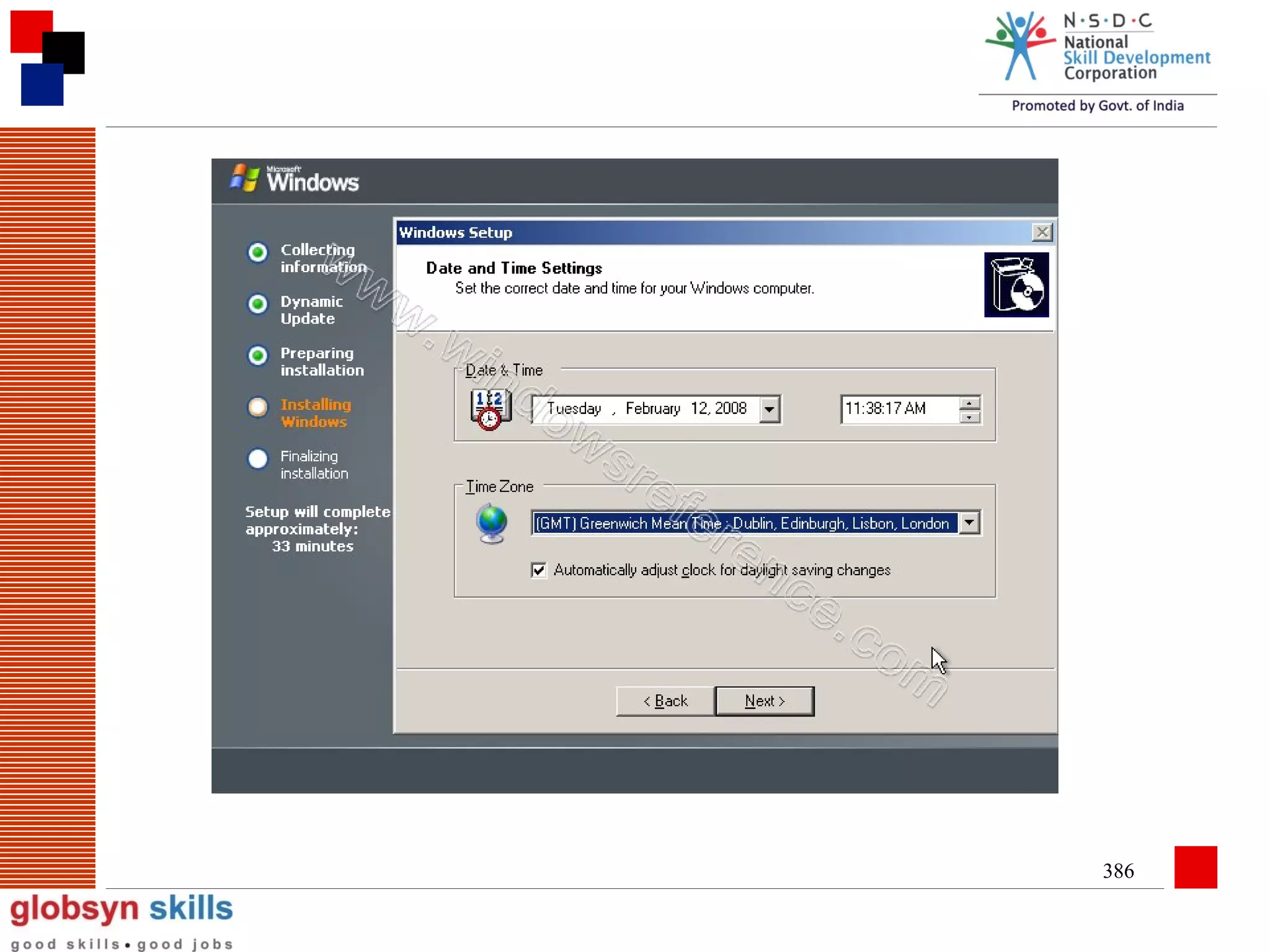Expand the time zone dropdown arrow
This screenshot has height=952, width=1270.
(969, 522)
